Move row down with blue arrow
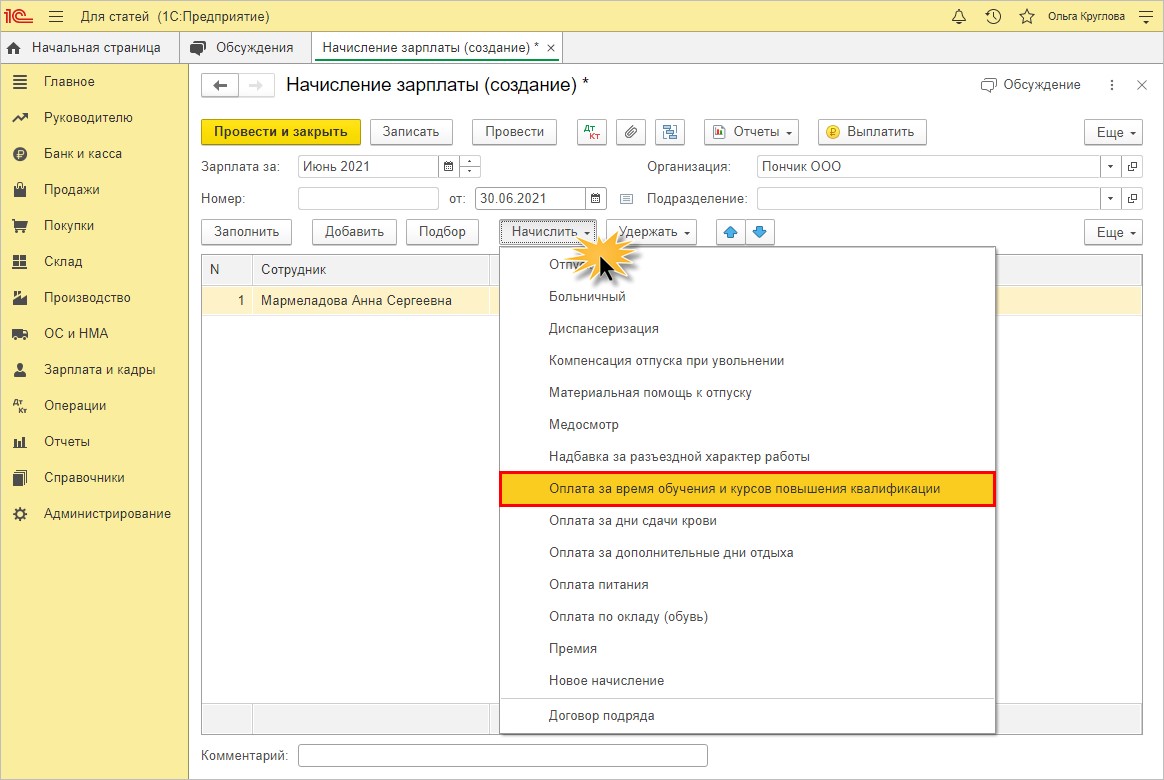This screenshot has width=1164, height=780. (x=759, y=232)
